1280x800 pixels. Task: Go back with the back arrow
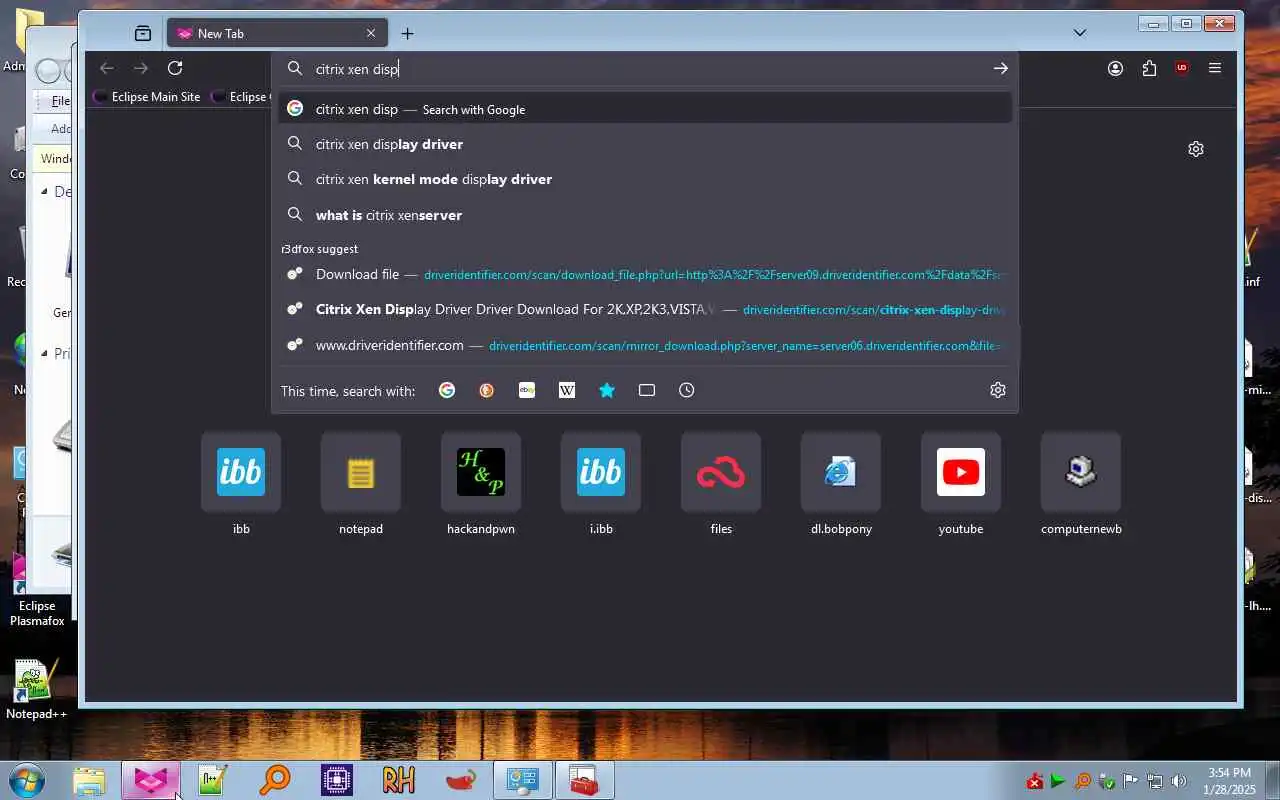[107, 68]
